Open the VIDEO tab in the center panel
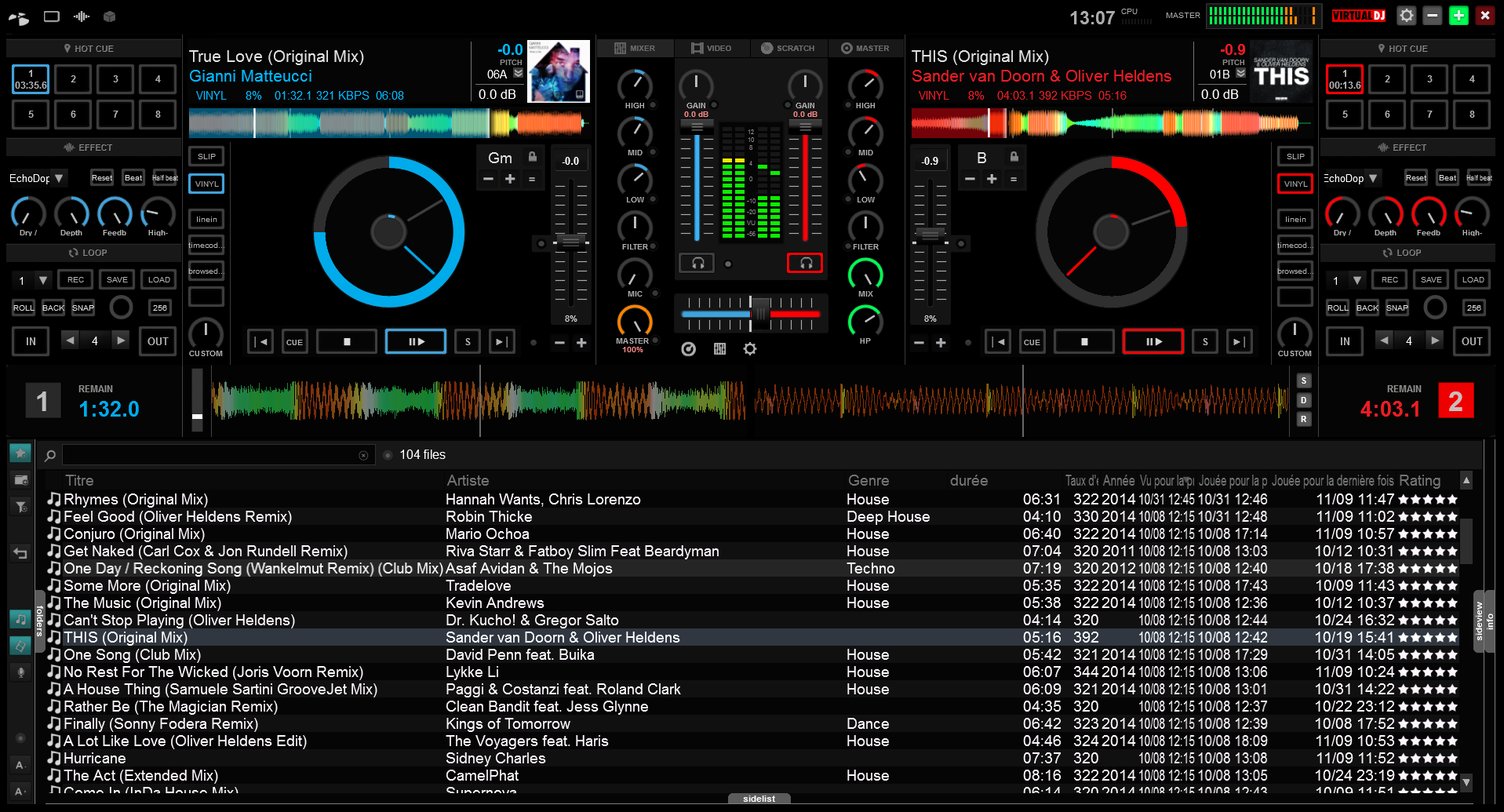Image resolution: width=1504 pixels, height=812 pixels. click(712, 48)
